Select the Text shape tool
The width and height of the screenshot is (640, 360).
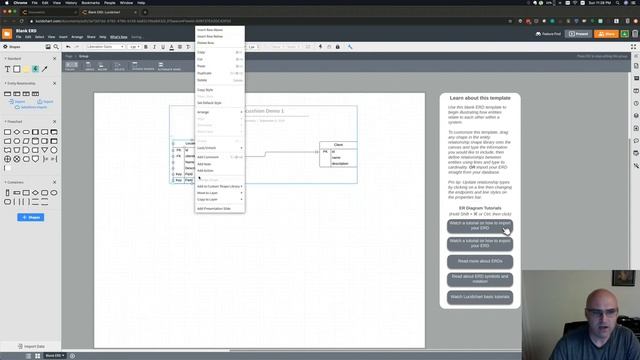pyautogui.click(x=7, y=69)
